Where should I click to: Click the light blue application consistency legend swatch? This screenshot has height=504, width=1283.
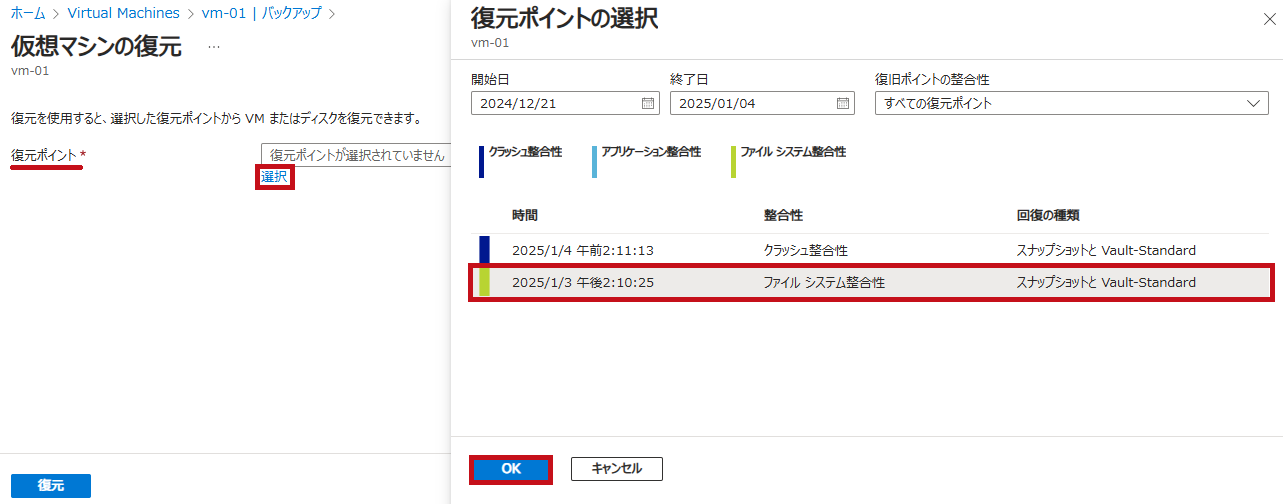(x=595, y=162)
